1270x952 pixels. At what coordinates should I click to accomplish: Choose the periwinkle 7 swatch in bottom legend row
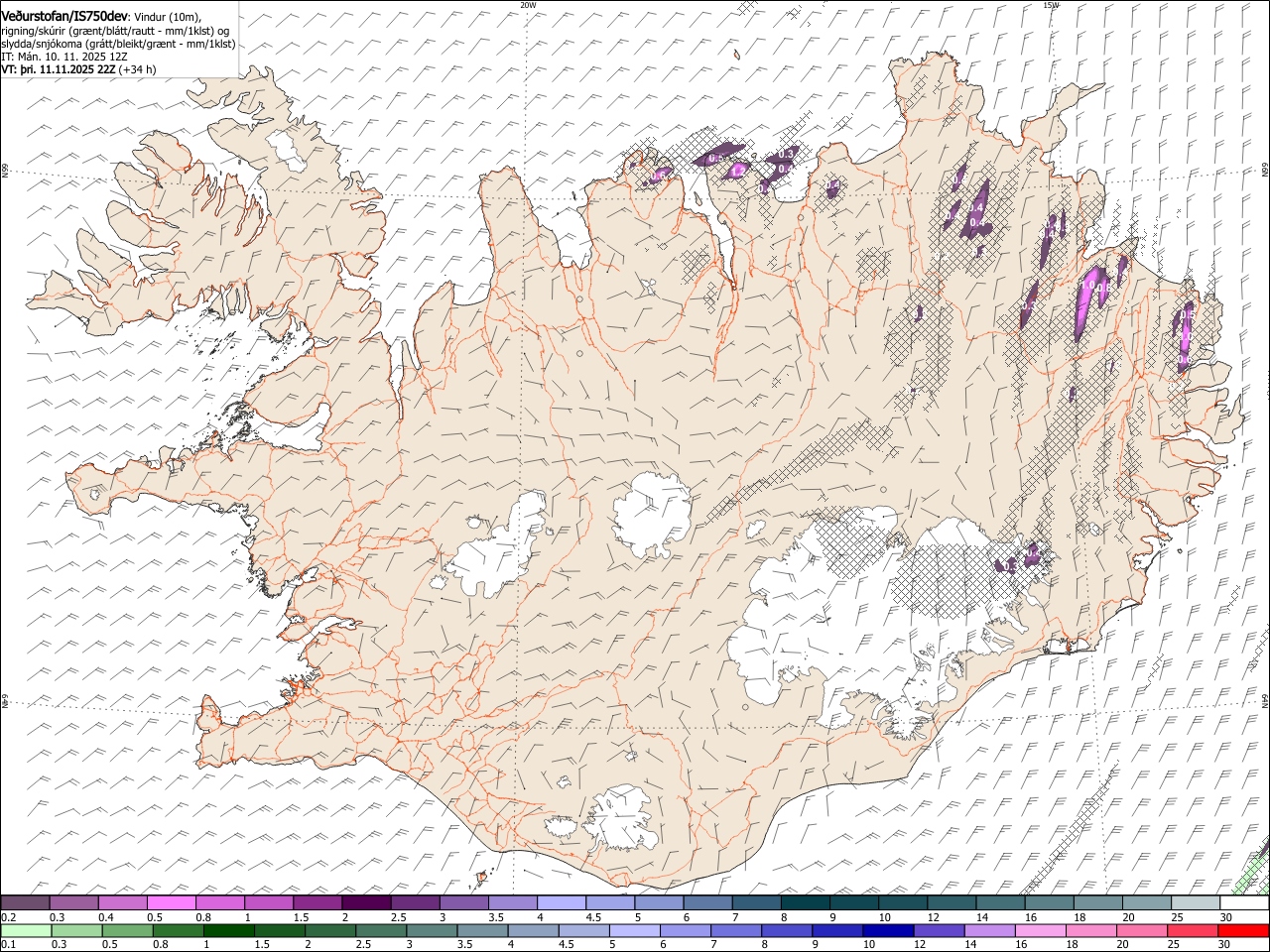pyautogui.click(x=736, y=930)
